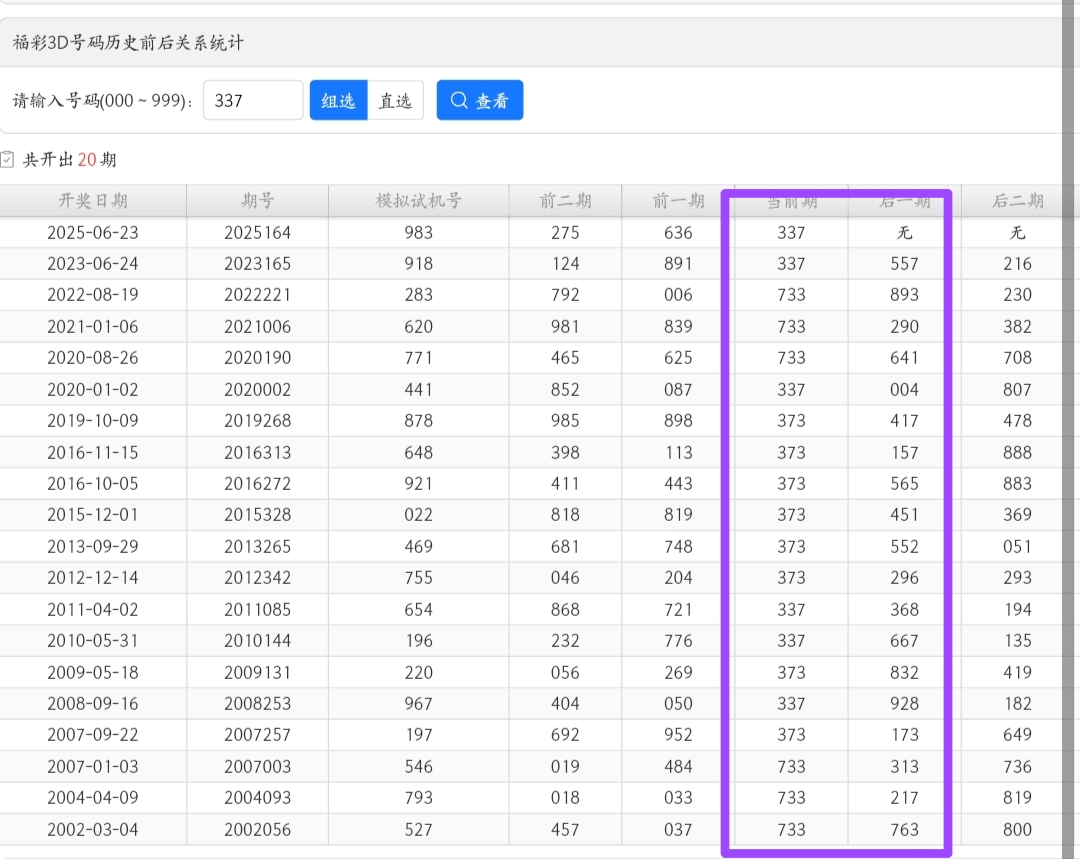The height and width of the screenshot is (859, 1080).
Task: Click date cell 2002-03-04
Action: [93, 830]
